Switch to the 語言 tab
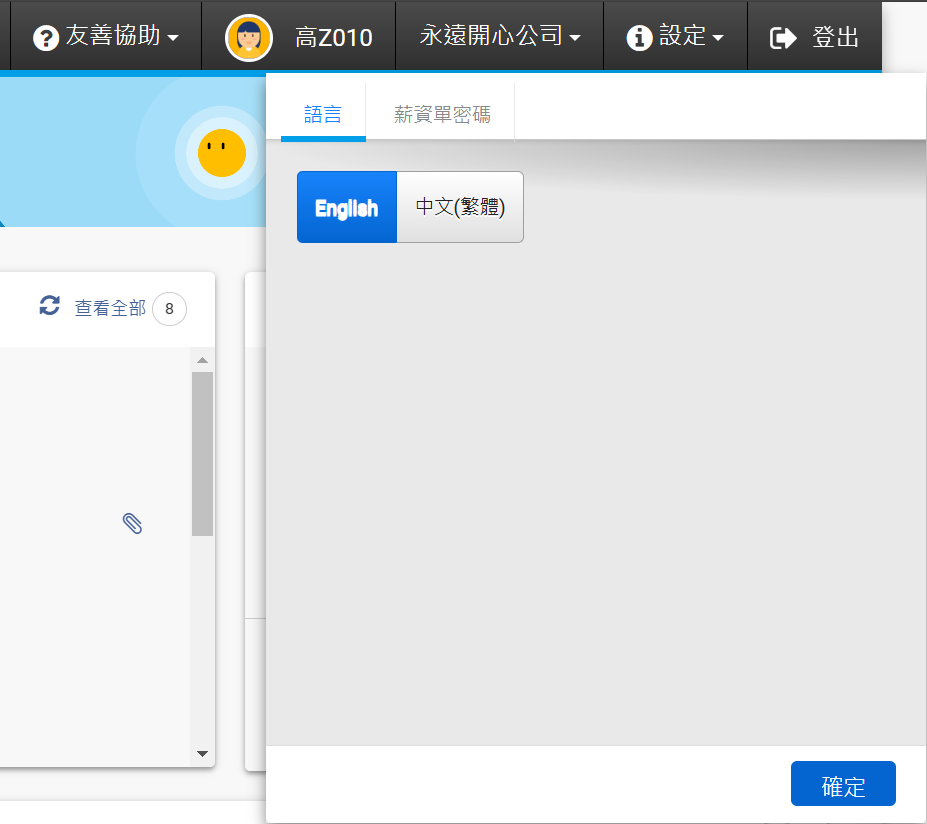This screenshot has height=824, width=927. pos(323,115)
